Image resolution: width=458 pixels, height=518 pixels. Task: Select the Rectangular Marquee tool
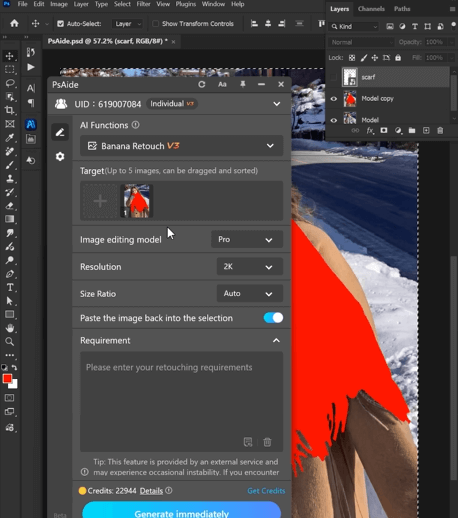(x=10, y=69)
